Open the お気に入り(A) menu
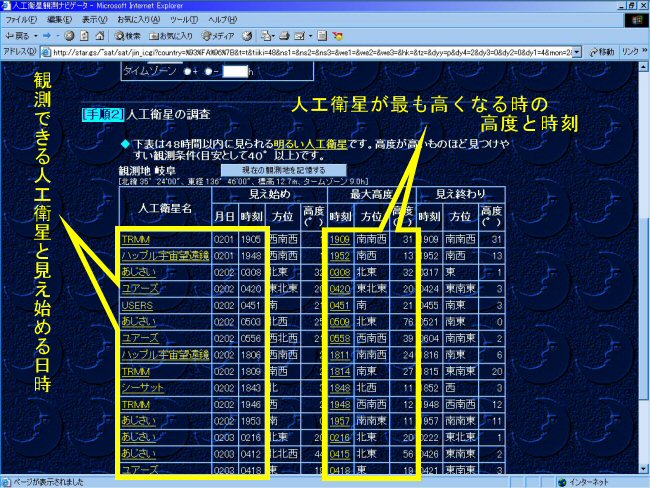The height and width of the screenshot is (488, 650). (138, 19)
